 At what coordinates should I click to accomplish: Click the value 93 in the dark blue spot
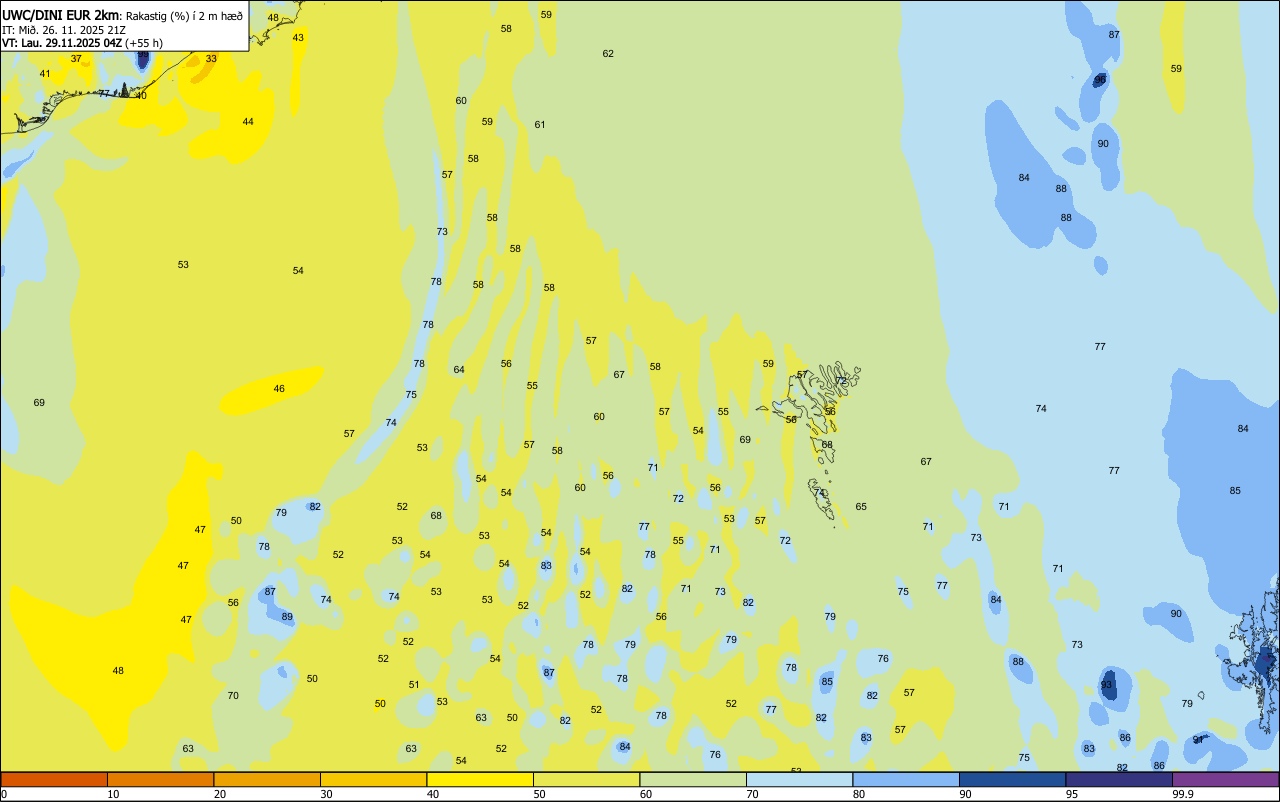click(1106, 685)
